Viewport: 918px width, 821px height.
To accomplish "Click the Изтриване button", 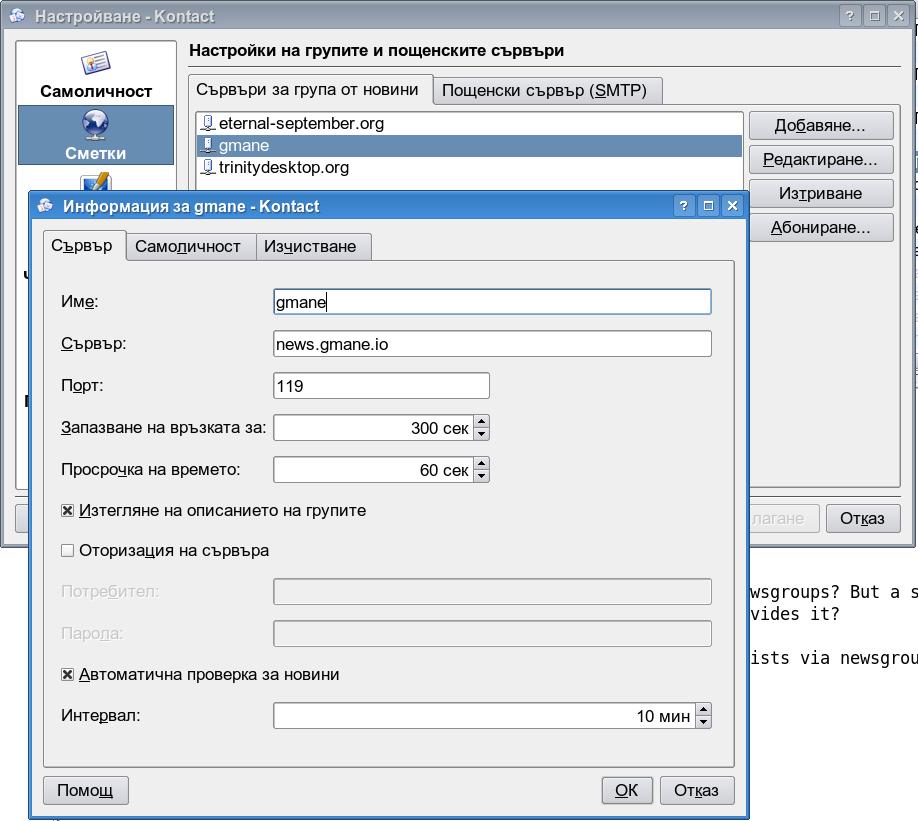I will [820, 193].
